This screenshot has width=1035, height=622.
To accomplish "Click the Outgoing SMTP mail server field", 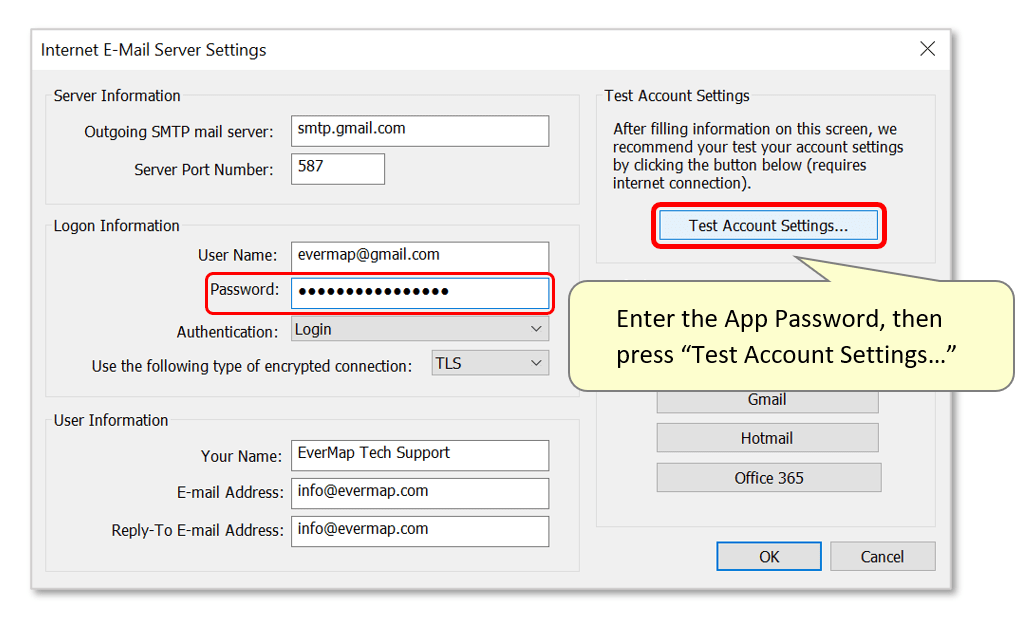I will pyautogui.click(x=419, y=131).
